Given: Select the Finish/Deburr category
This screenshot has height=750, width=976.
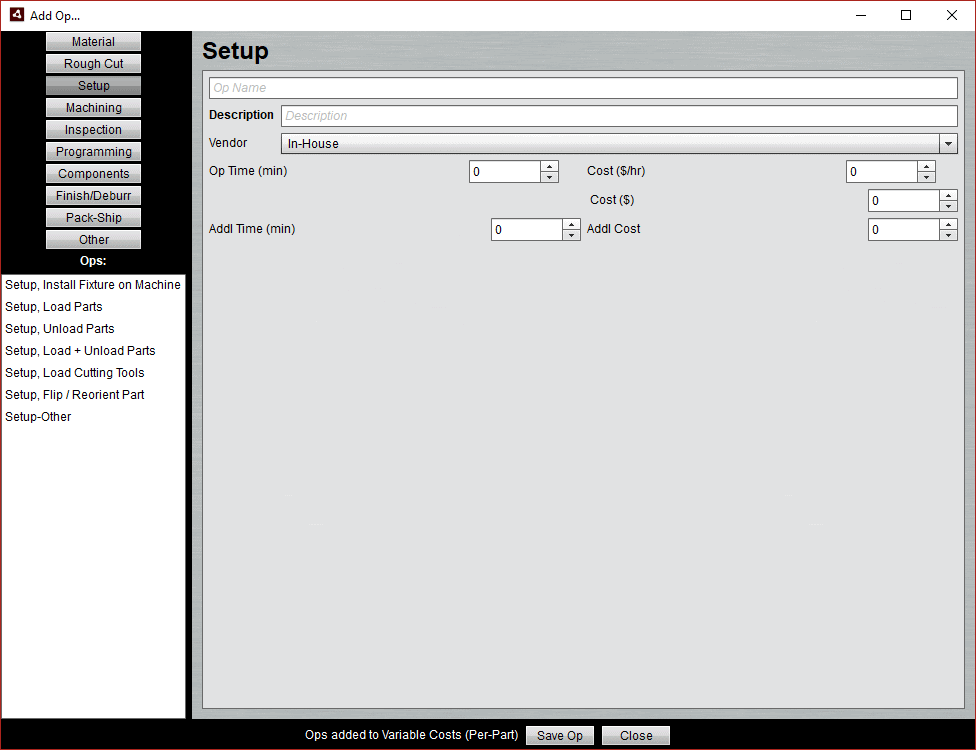Looking at the screenshot, I should click(x=93, y=195).
